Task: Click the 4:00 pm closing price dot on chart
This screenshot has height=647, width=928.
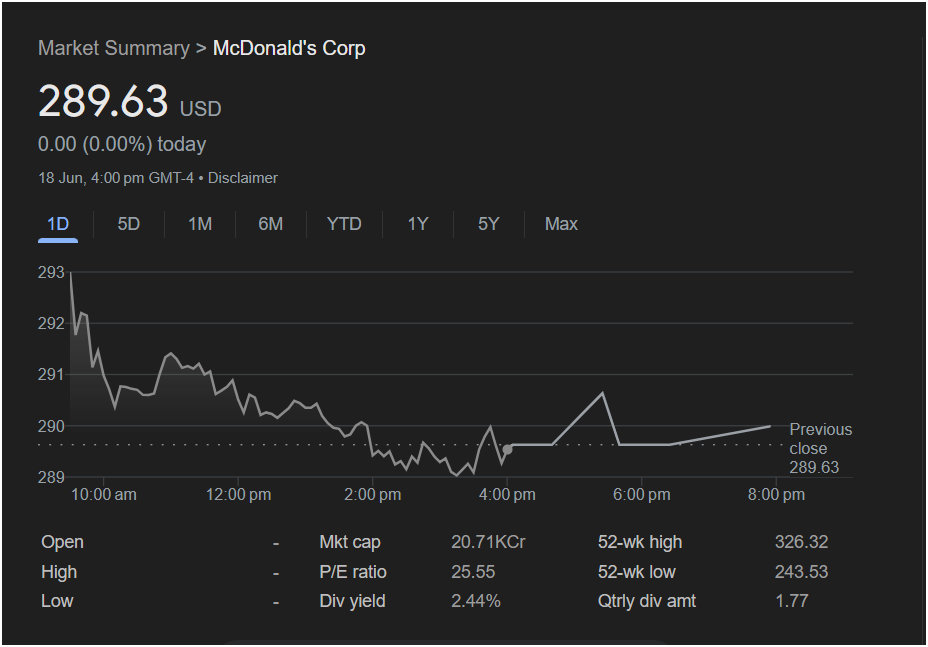Action: click(507, 450)
